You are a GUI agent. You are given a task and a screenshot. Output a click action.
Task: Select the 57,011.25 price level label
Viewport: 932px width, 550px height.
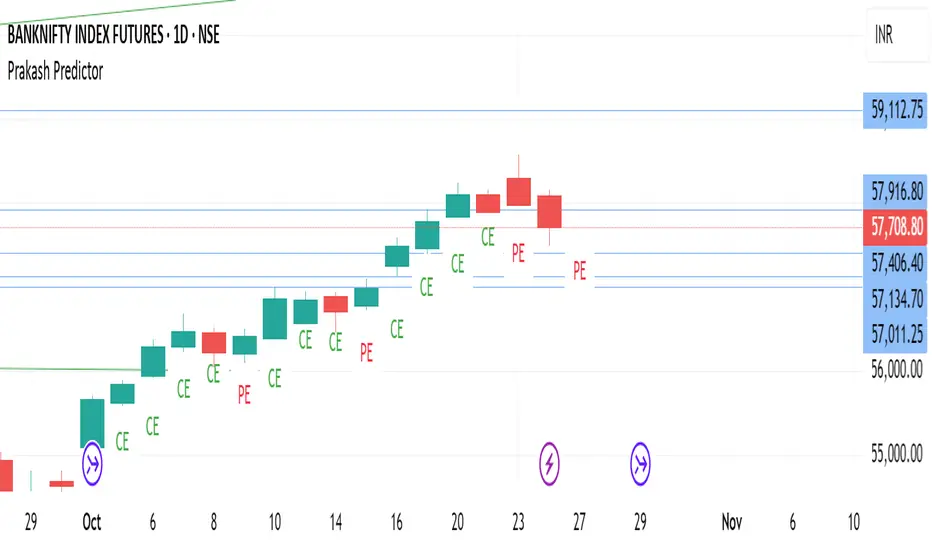tap(896, 332)
